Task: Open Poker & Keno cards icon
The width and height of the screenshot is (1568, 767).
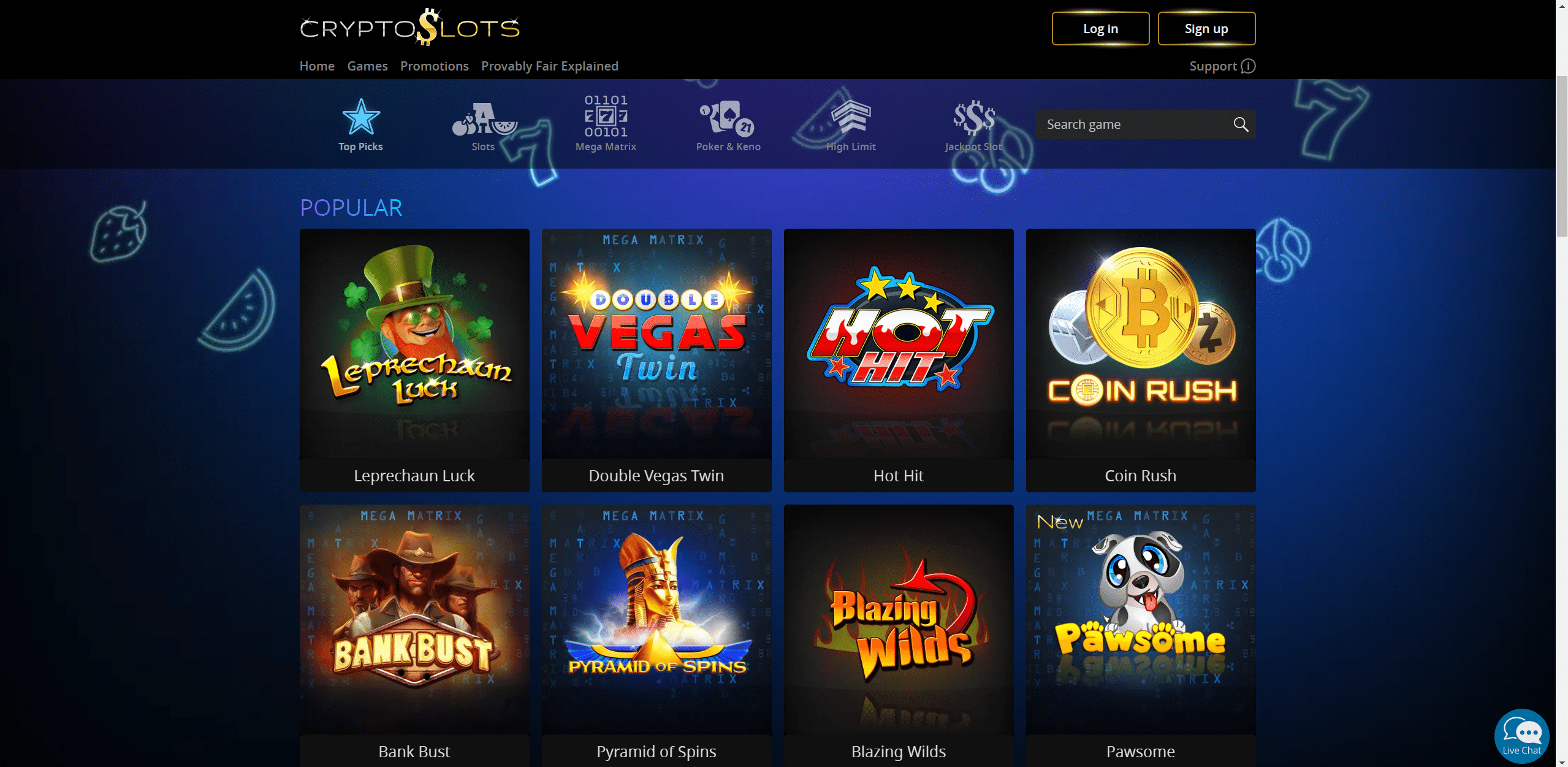Action: [728, 118]
